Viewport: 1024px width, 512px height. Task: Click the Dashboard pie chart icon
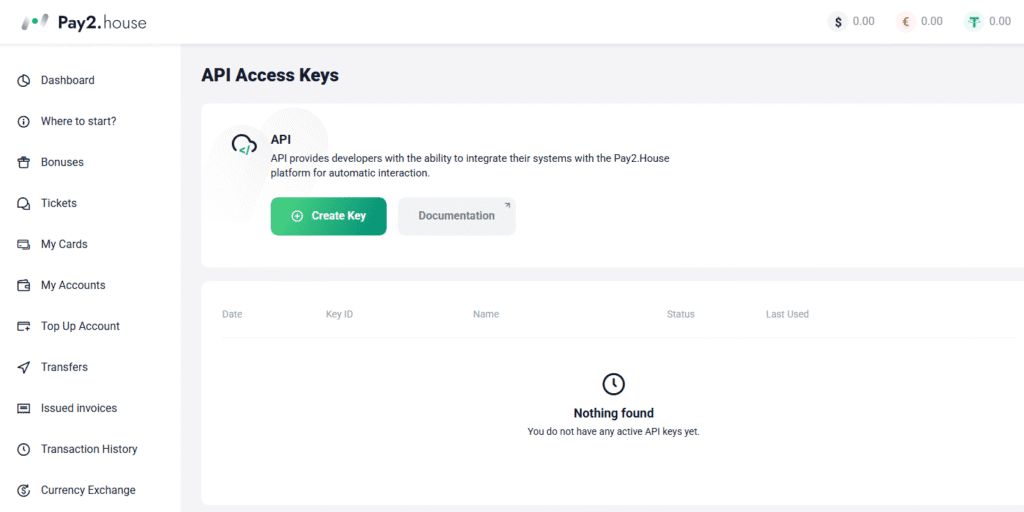[24, 81]
